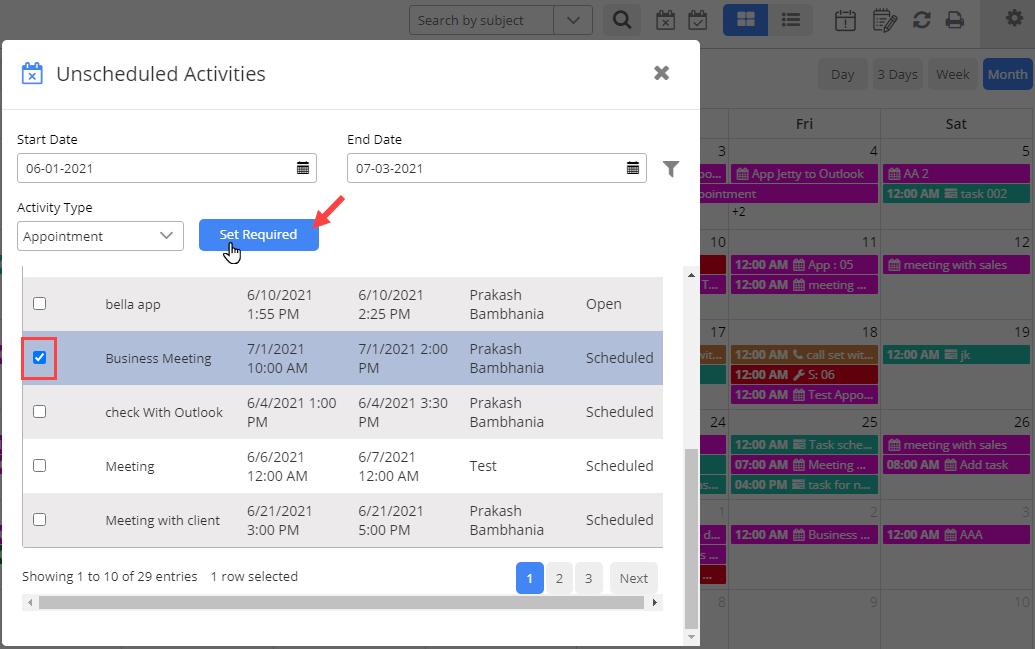The image size is (1035, 649).
Task: Click the search magnifier icon
Action: click(x=621, y=20)
